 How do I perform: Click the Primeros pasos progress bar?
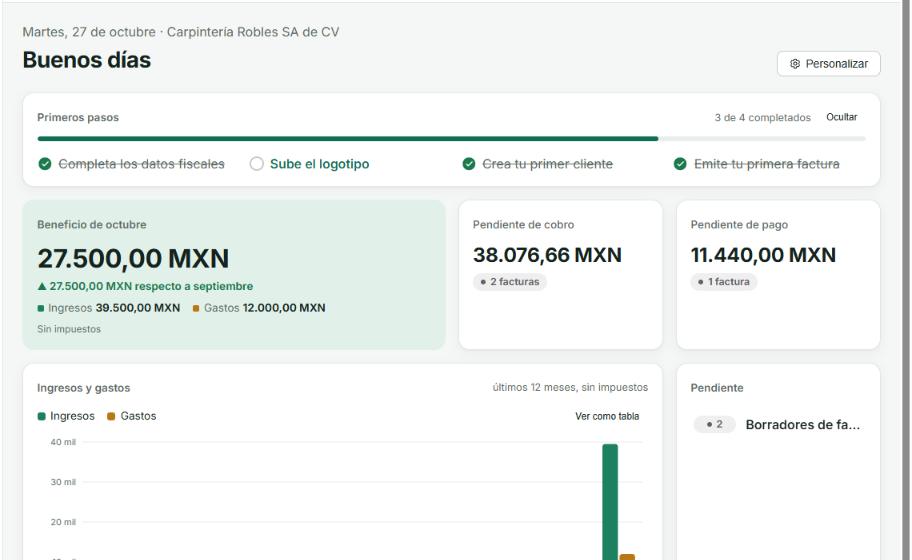click(451, 138)
